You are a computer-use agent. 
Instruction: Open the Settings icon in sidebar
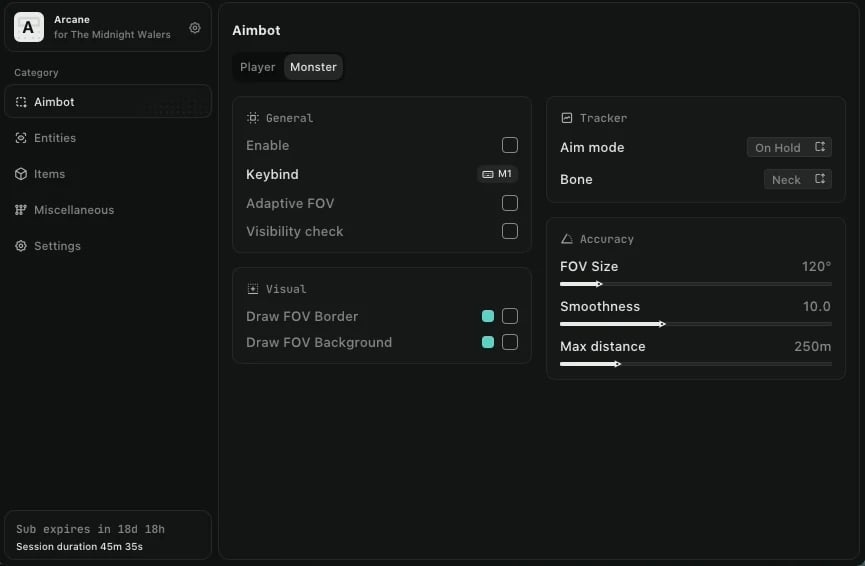[x=21, y=246]
